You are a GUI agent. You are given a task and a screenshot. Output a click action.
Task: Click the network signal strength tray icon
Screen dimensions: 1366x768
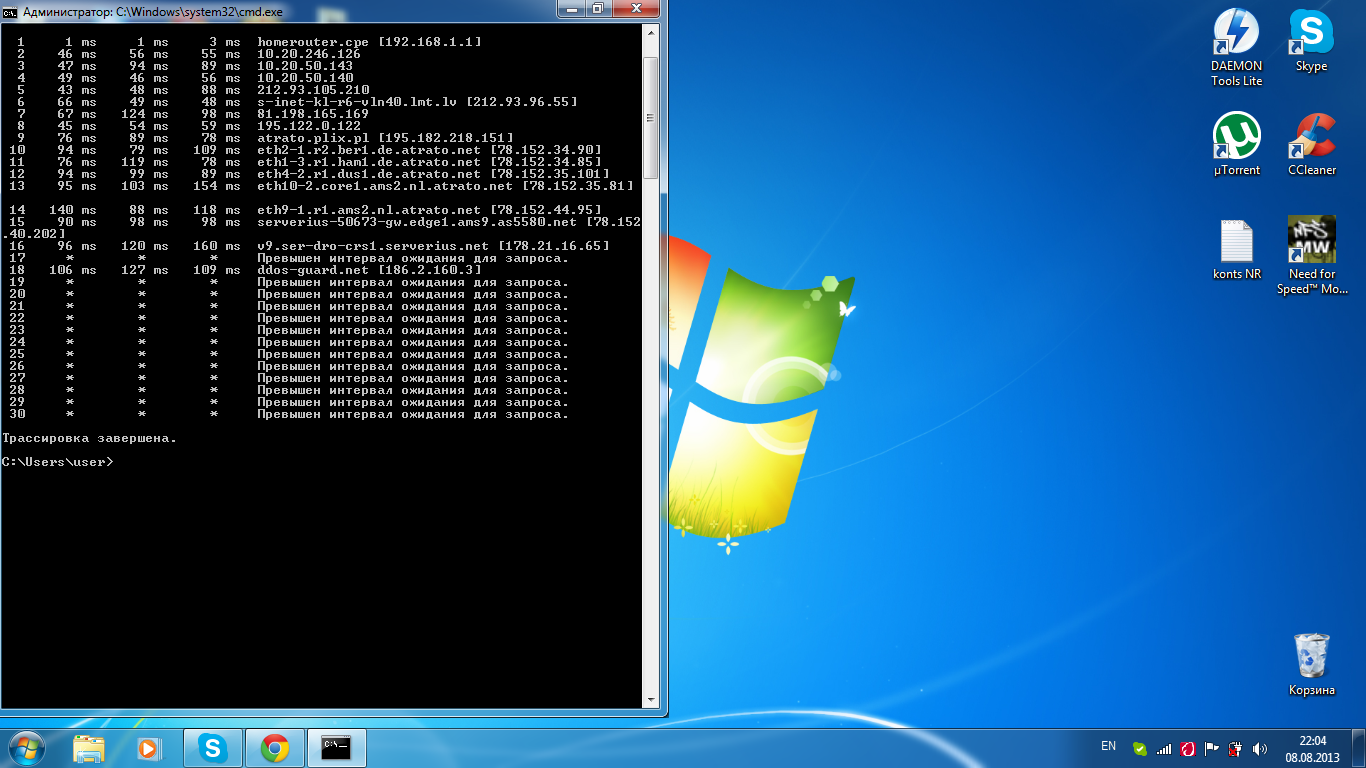1164,748
